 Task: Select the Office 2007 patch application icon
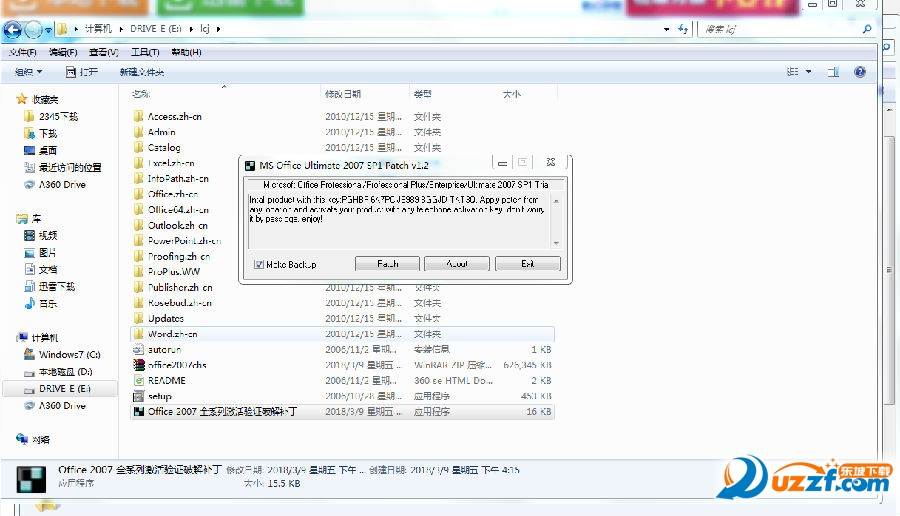(138, 412)
